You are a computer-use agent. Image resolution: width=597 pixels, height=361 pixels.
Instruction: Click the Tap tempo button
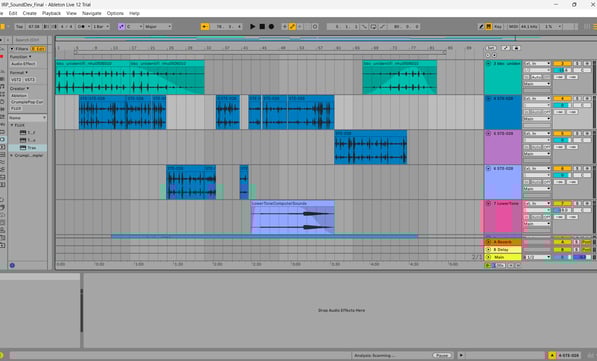coord(19,27)
